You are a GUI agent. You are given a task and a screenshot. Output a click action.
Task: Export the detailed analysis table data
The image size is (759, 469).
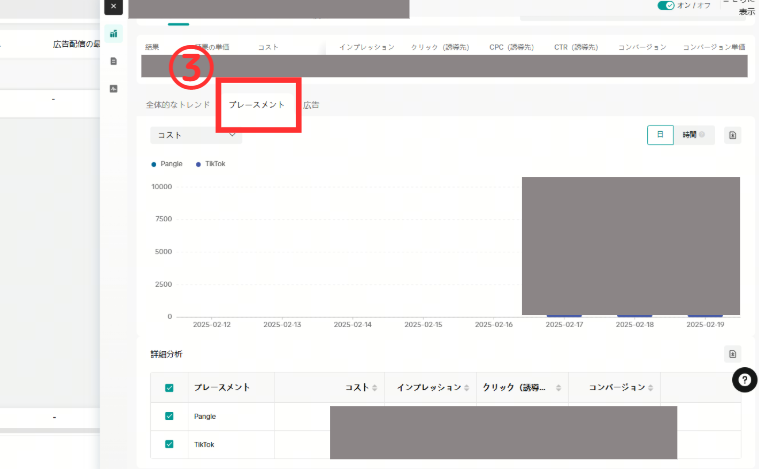tap(732, 354)
